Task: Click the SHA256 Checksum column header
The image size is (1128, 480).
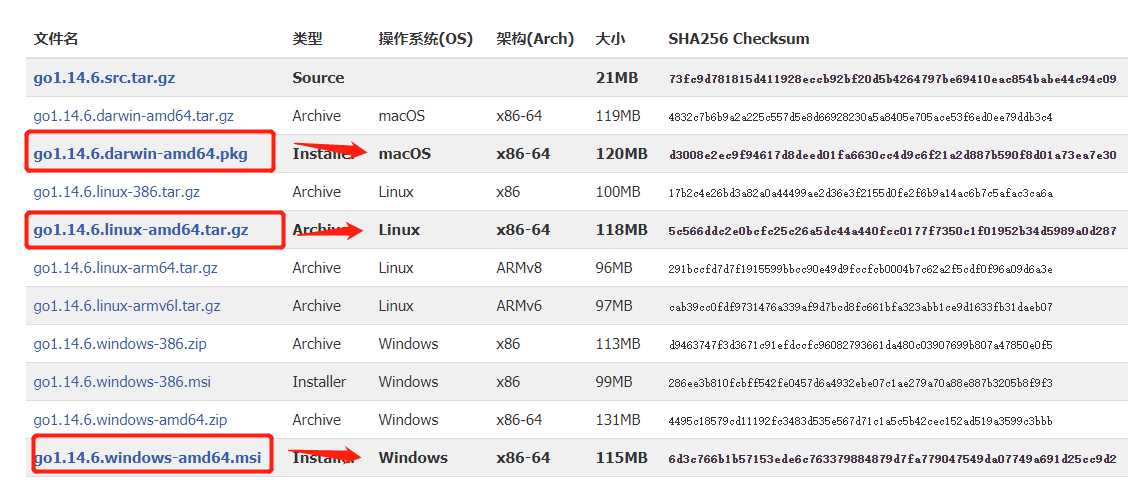Action: click(739, 39)
